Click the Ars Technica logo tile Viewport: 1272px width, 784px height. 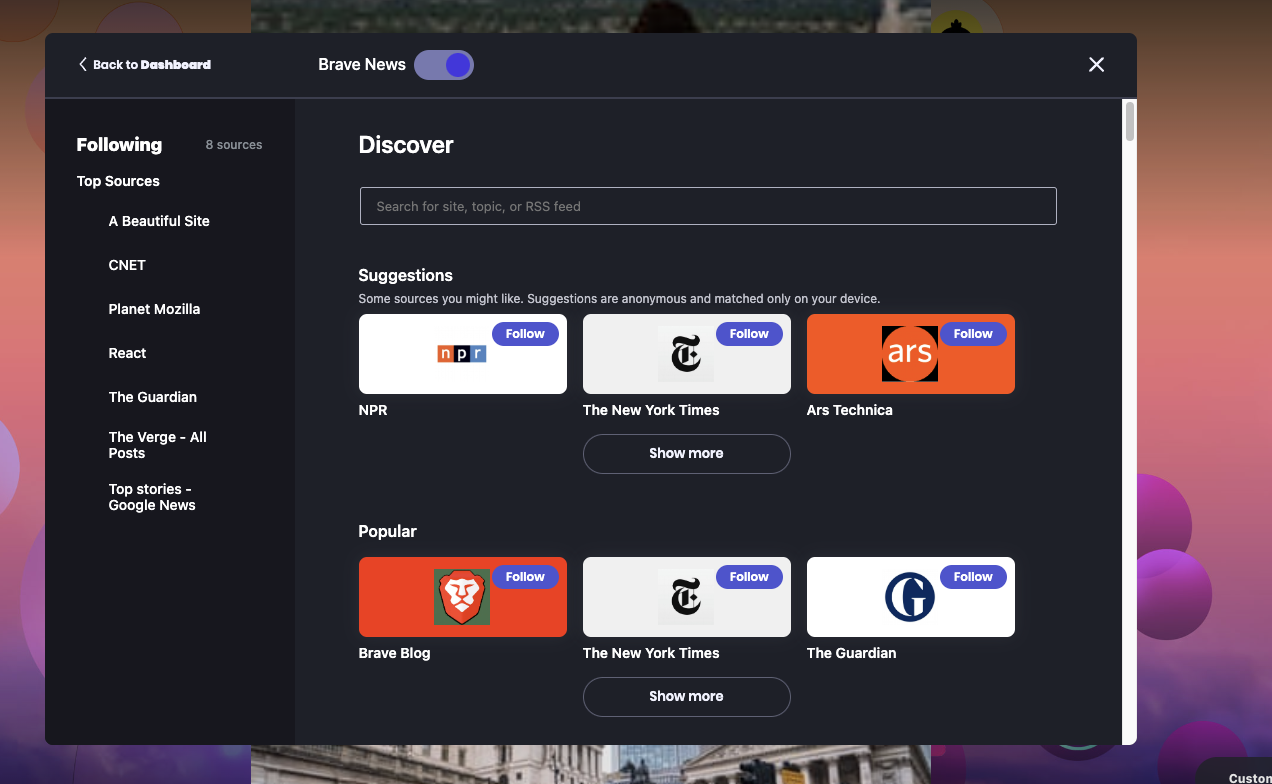(x=909, y=353)
